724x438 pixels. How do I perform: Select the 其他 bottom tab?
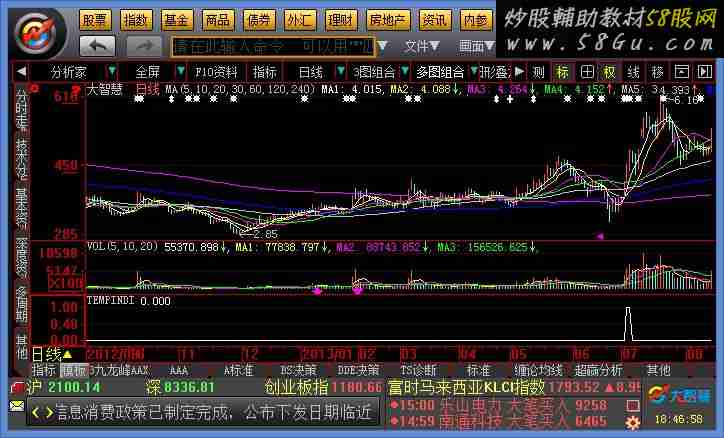pyautogui.click(x=658, y=370)
